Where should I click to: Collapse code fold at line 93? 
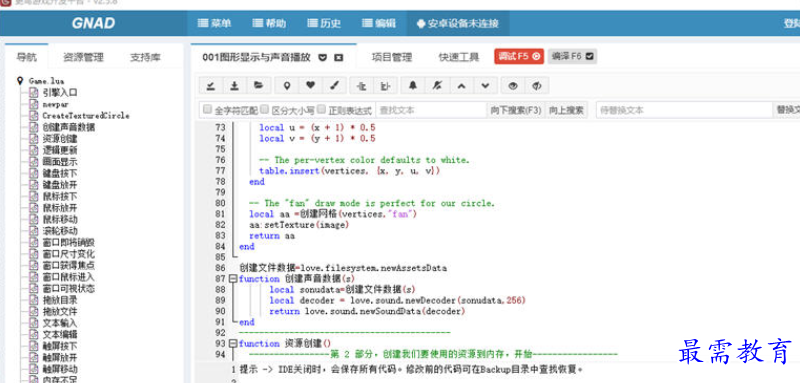click(233, 343)
